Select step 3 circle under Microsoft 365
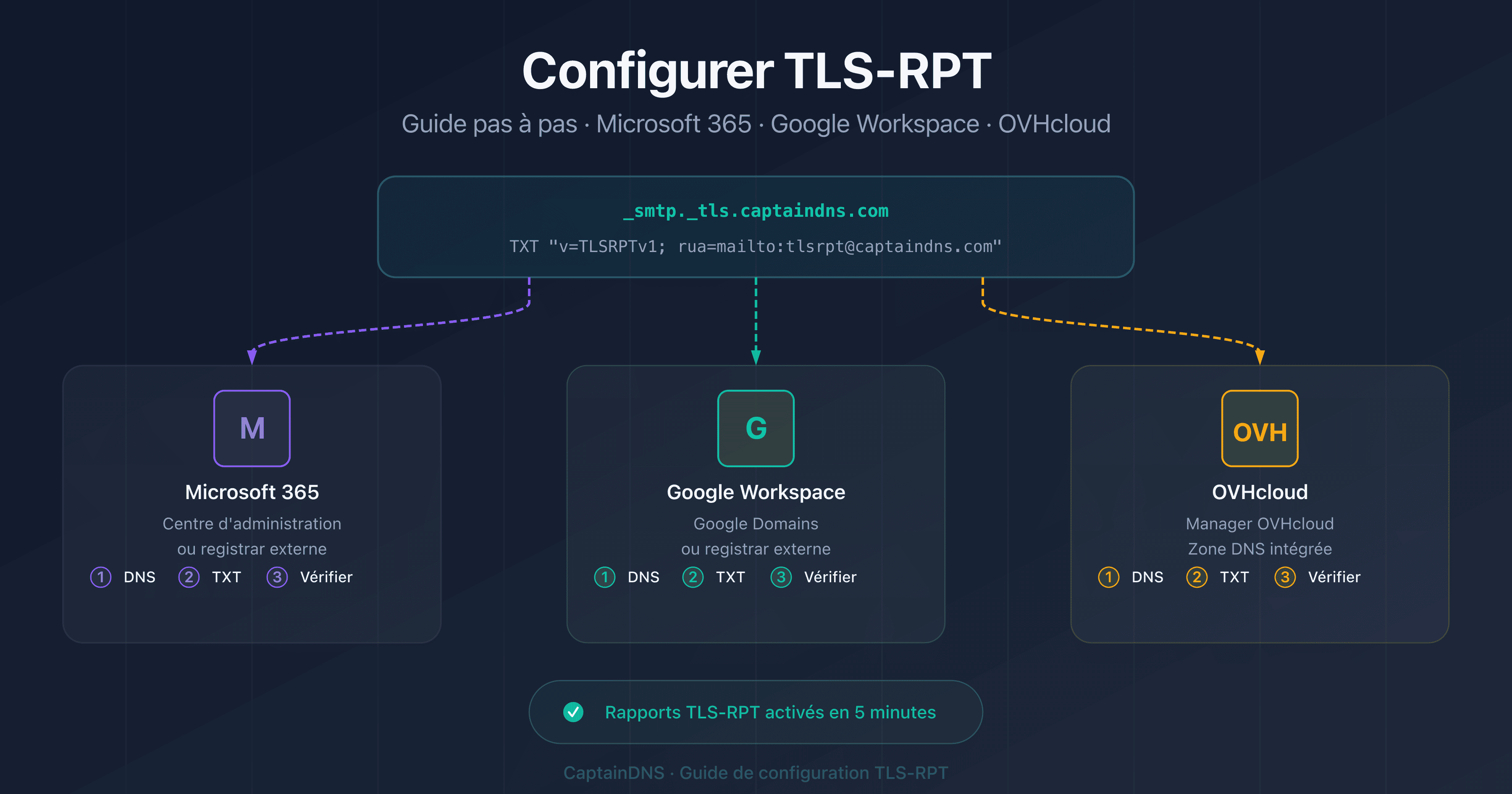 coord(277,577)
